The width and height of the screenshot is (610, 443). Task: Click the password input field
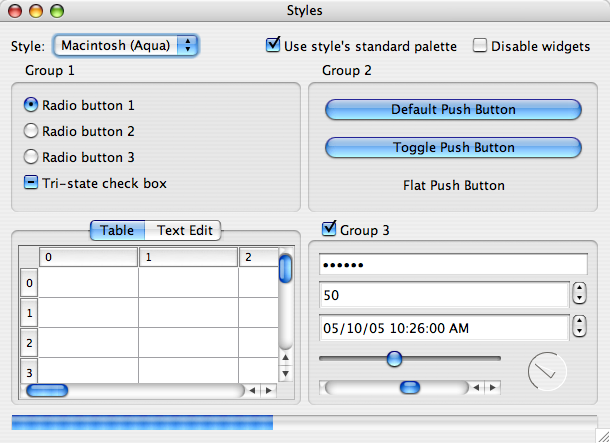(x=452, y=266)
